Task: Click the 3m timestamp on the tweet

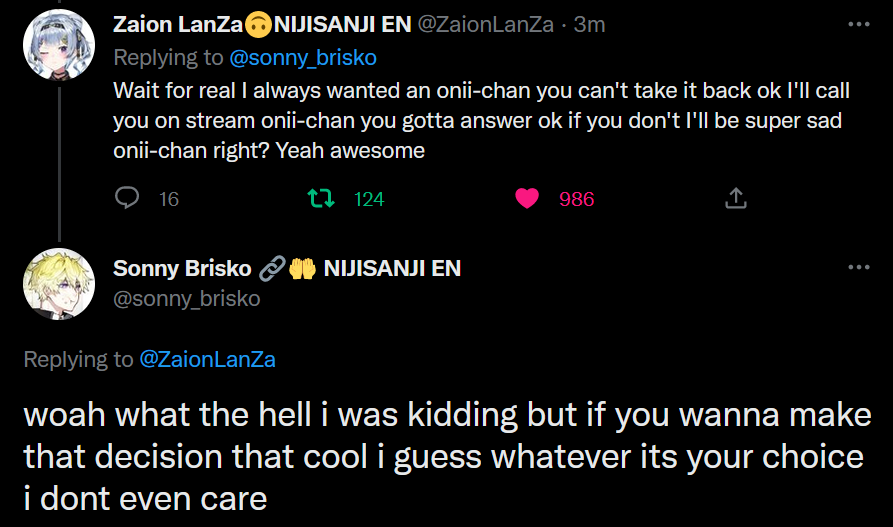Action: point(590,24)
